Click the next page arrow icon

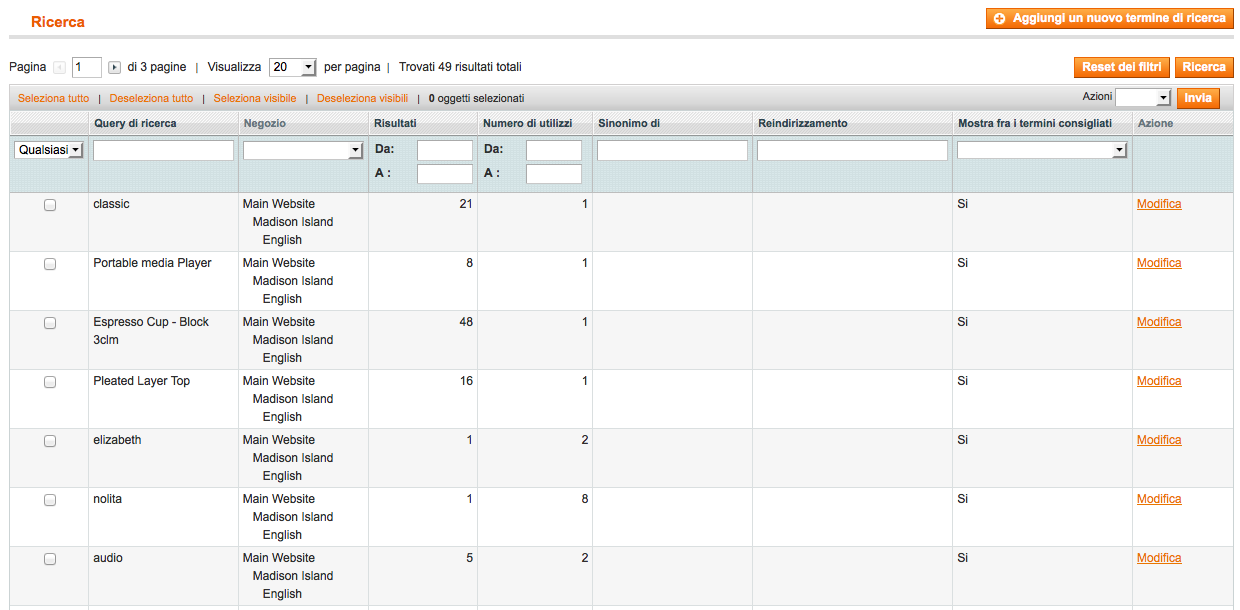[x=114, y=68]
